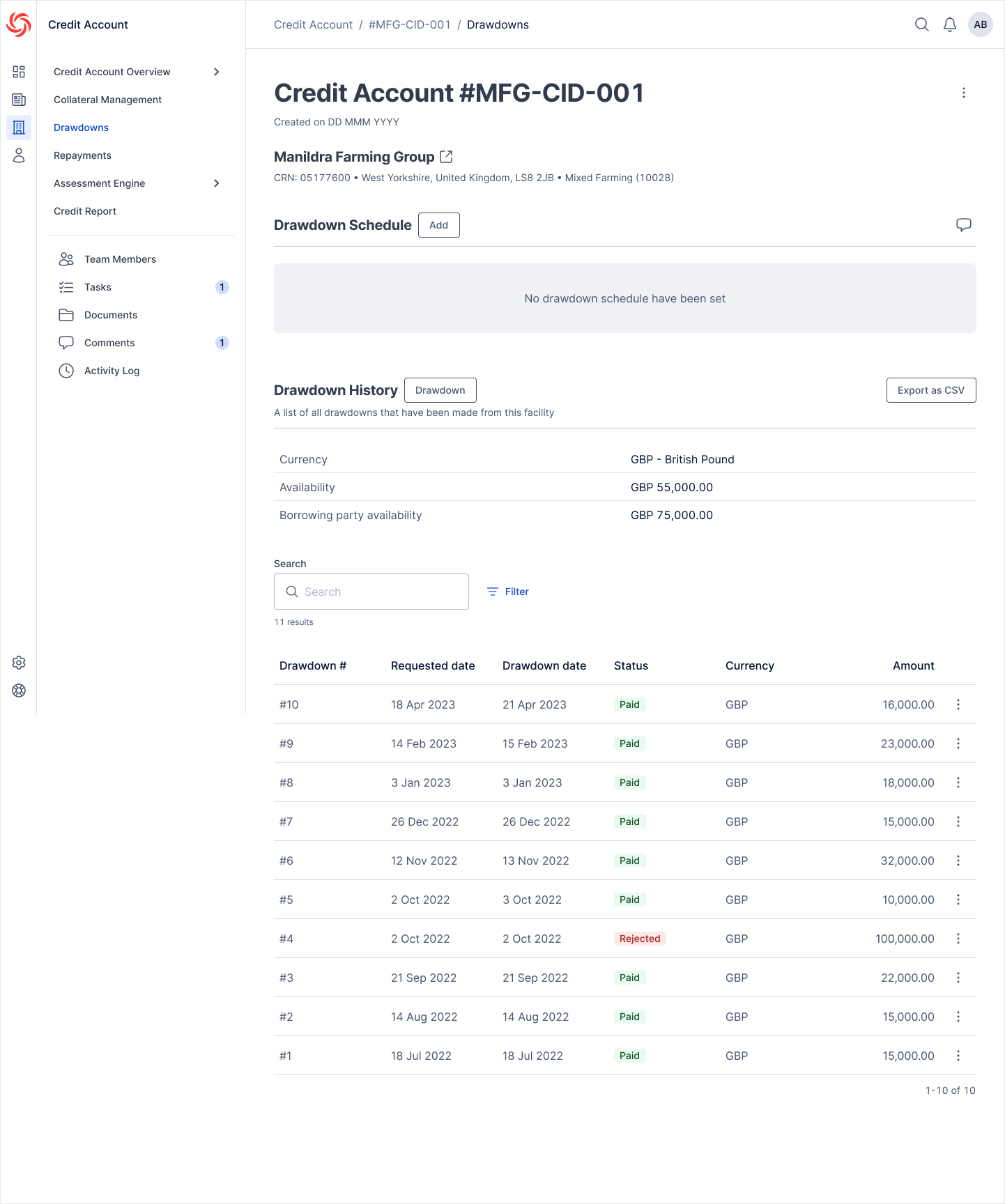Click the 18 Apr 2023 requested date
The width and height of the screenshot is (1005, 1204).
[x=423, y=704]
